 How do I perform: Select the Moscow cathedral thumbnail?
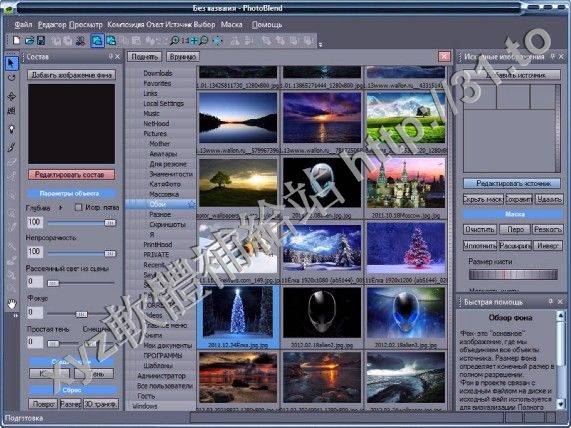[406, 183]
